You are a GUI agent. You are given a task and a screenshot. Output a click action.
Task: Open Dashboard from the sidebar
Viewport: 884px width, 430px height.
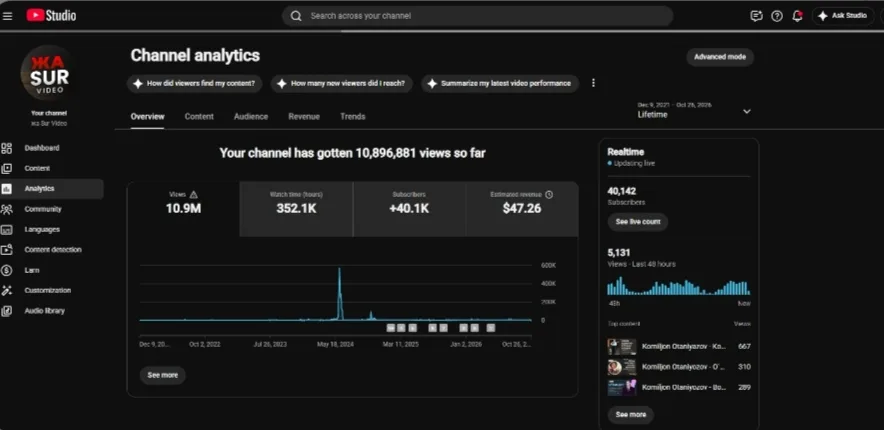point(52,148)
